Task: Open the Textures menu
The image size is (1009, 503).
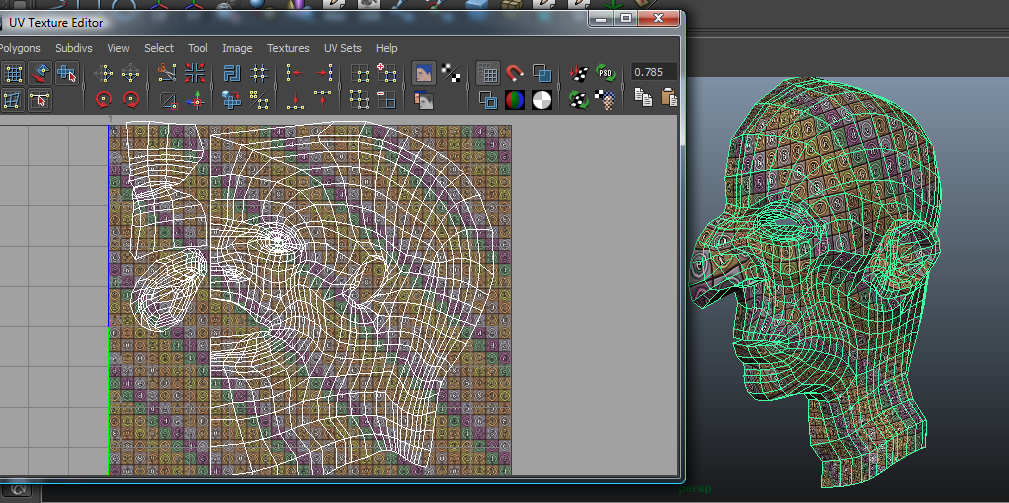Action: pos(288,48)
